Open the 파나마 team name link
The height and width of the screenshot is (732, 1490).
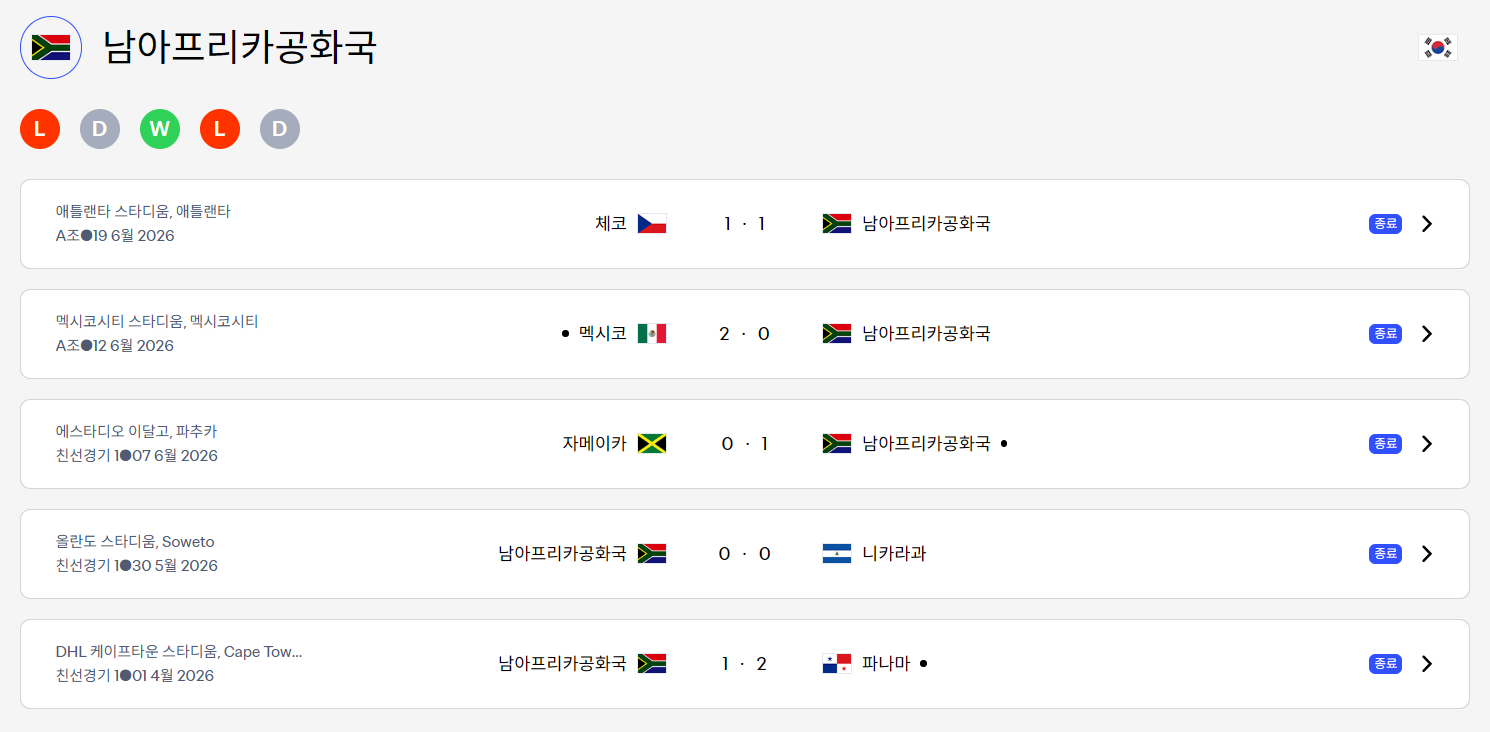pos(886,664)
